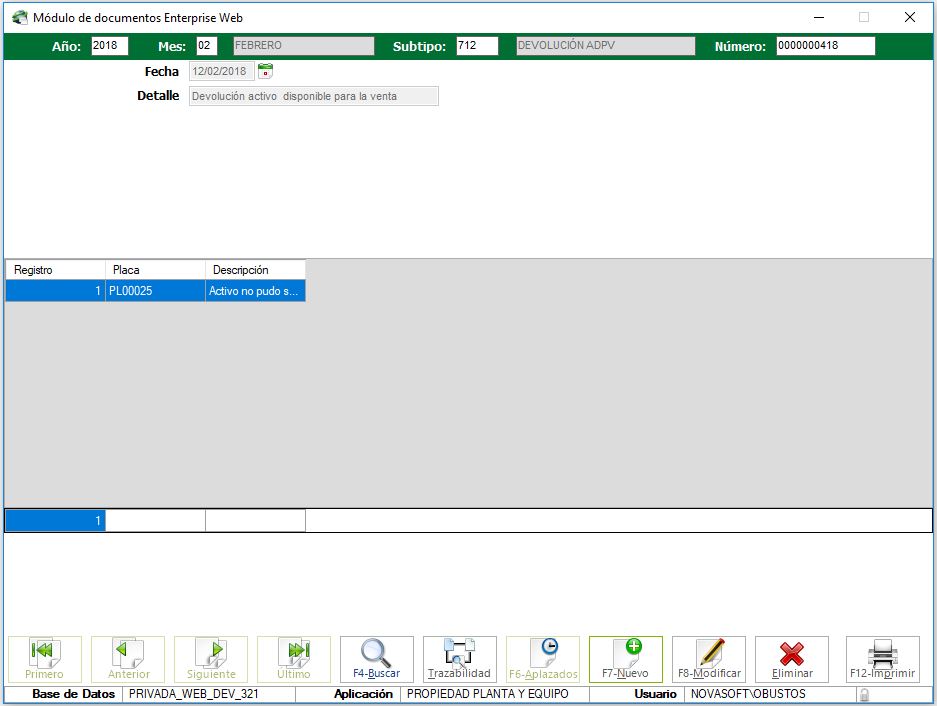Image resolution: width=937 pixels, height=706 pixels.
Task: Click PROPIEDAD PLANTA Y EQUIPO status text
Action: pos(488,694)
